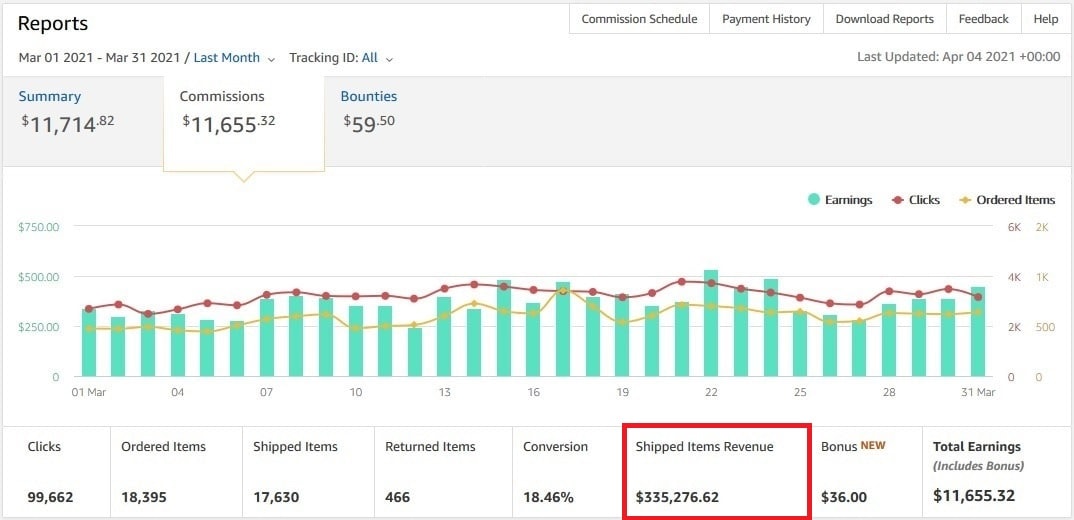
Task: Select the Clicks total 99,662 cell
Action: (56, 471)
